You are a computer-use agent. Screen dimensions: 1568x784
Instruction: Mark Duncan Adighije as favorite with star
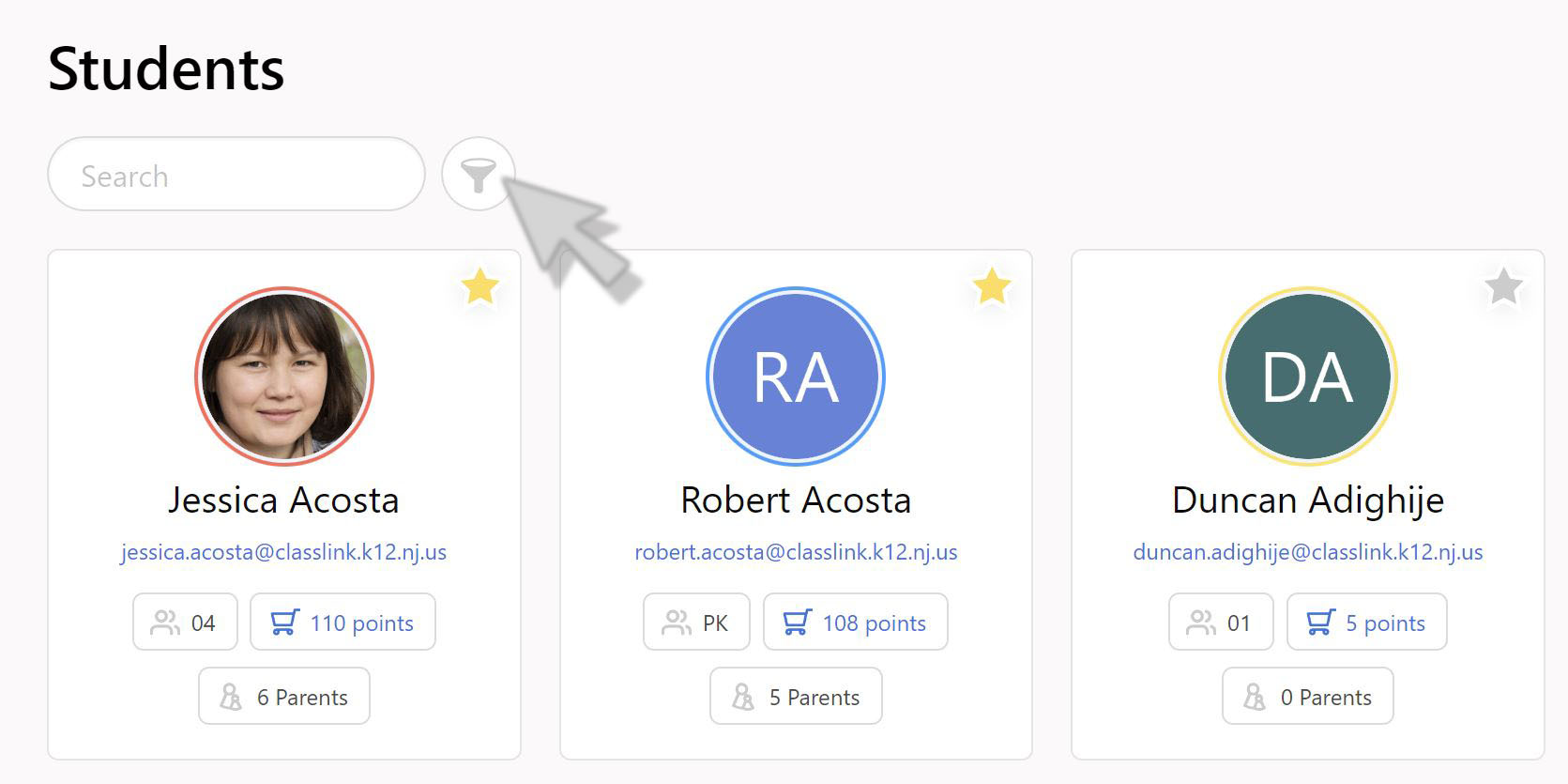1503,286
